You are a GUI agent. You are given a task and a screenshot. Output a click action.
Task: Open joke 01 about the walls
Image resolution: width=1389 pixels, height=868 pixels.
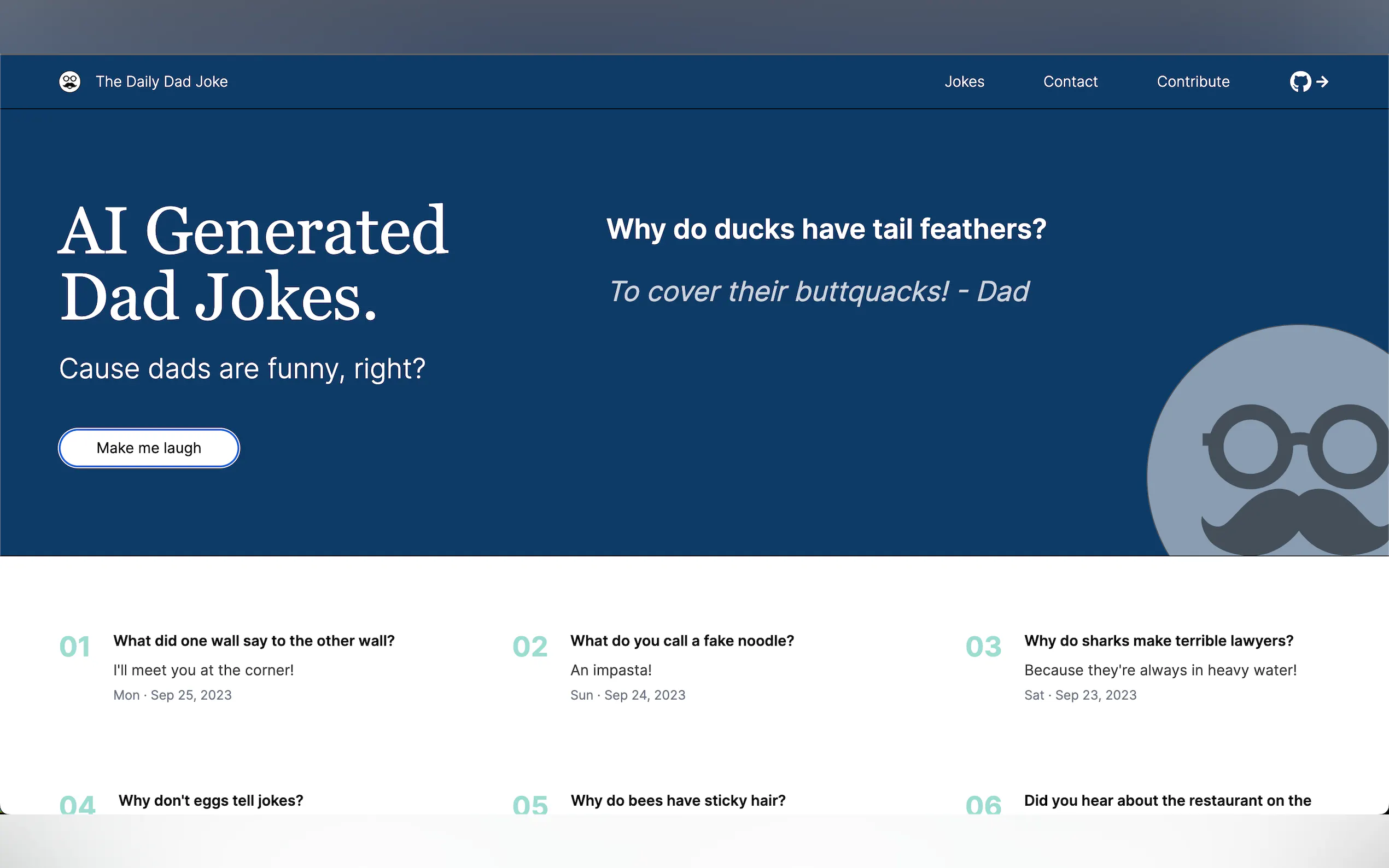click(x=254, y=641)
